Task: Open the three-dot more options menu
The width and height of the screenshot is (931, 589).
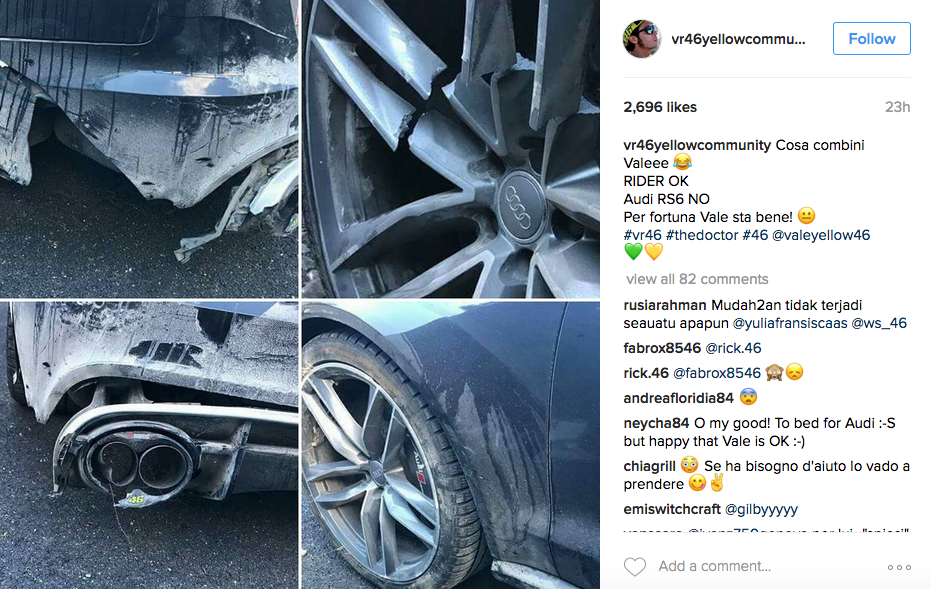Action: pos(899,567)
